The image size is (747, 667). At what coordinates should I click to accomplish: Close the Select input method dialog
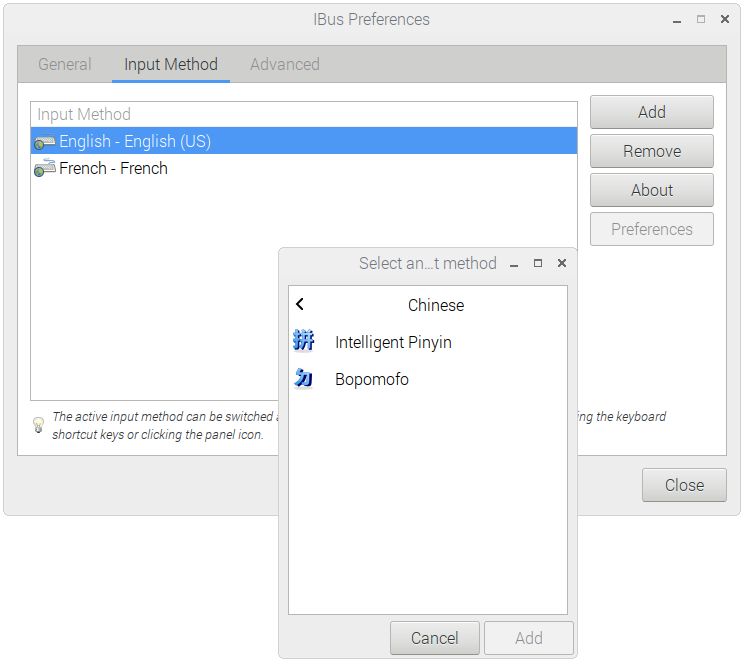click(562, 263)
